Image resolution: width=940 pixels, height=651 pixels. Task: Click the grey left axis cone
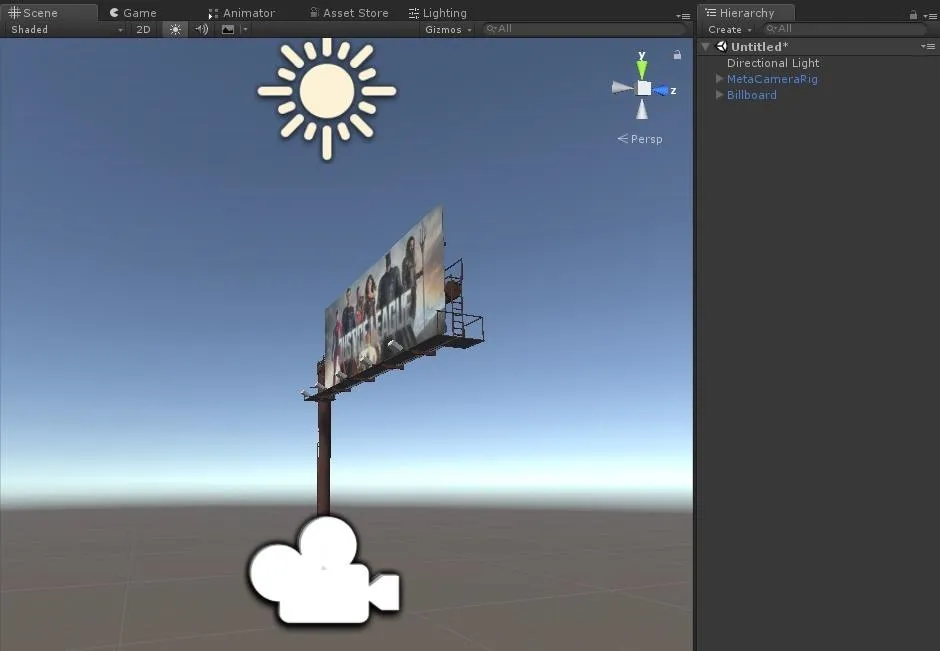622,88
